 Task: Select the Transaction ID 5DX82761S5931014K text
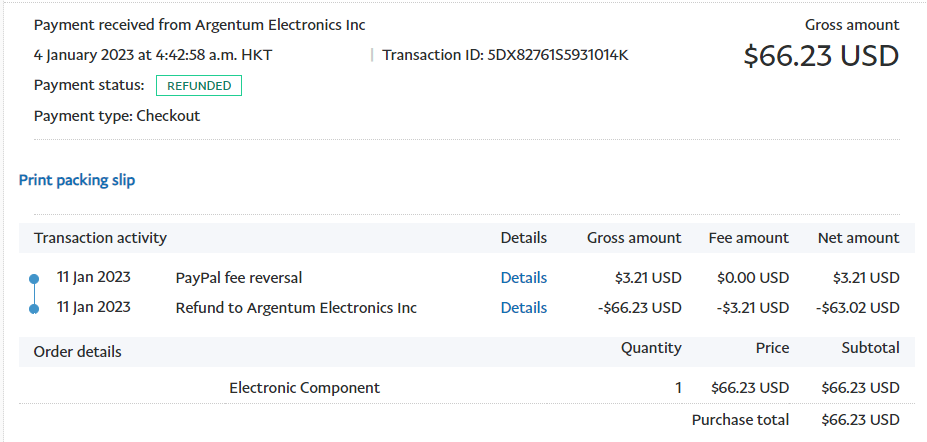click(x=558, y=55)
